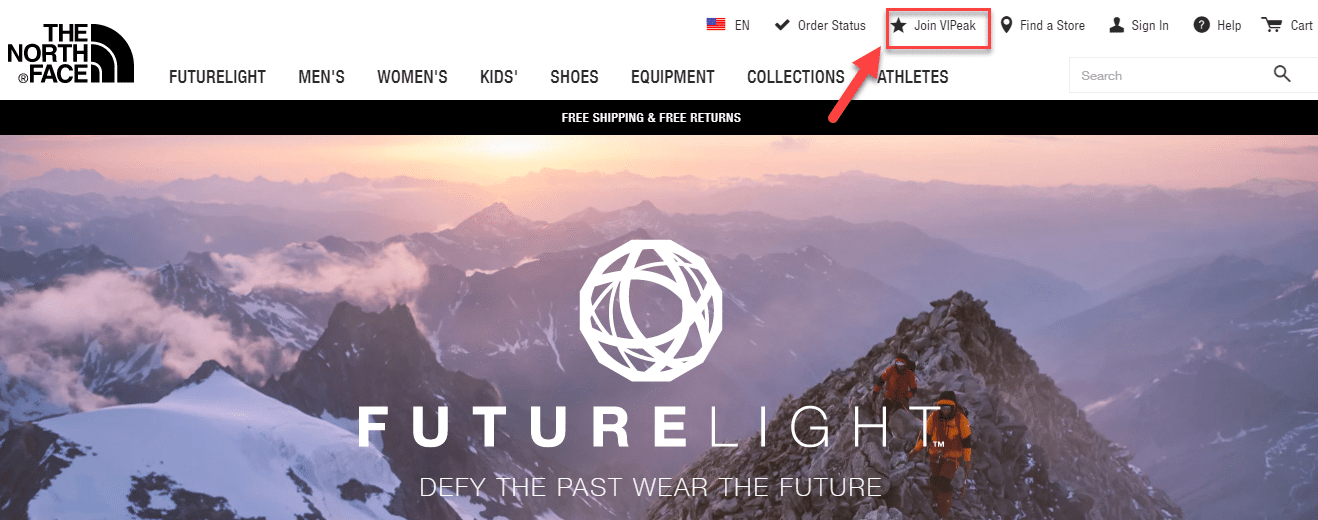
Task: Click The North Face logo
Action: [71, 52]
